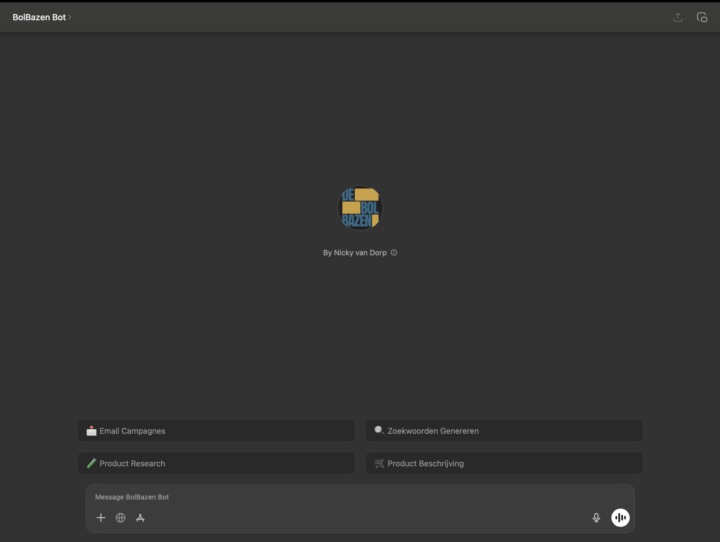Select the Zoekwoorden Genereren suggestion
Viewport: 720px width, 542px height.
504,431
